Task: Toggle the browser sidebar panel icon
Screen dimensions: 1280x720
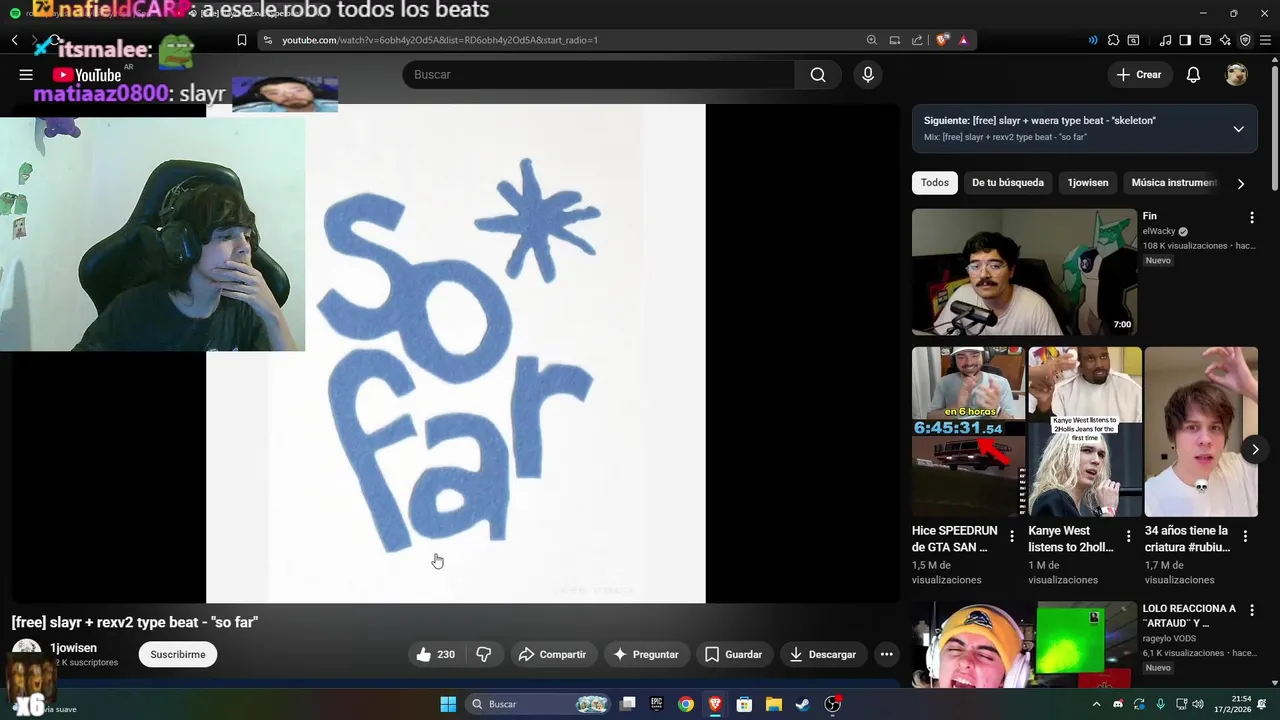Action: (1185, 40)
